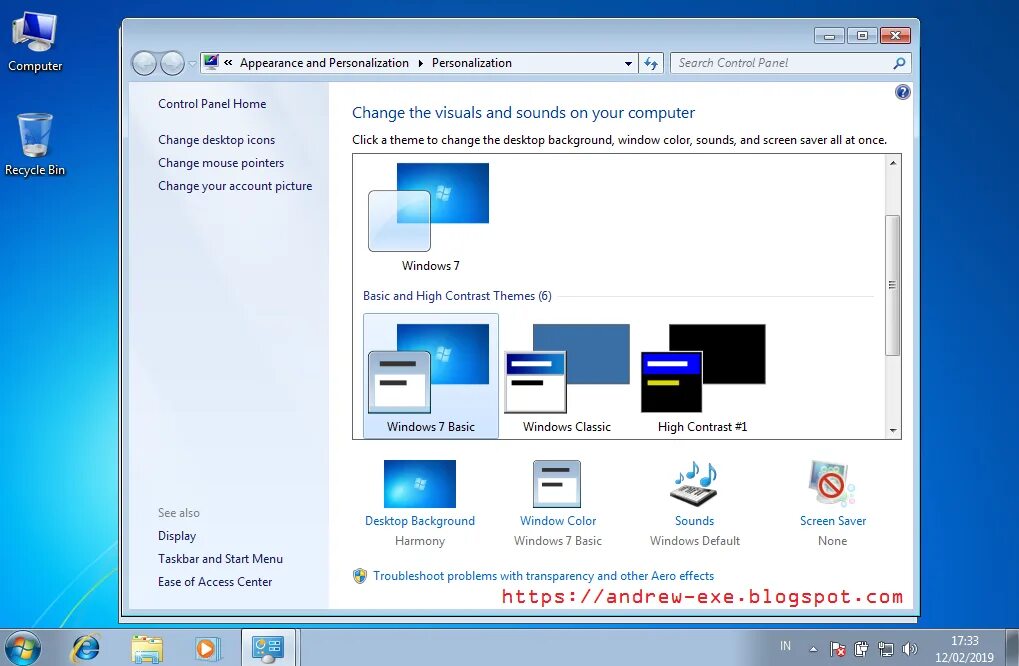The width and height of the screenshot is (1019, 666).
Task: Click the theme list scrollbar thumb
Action: [x=893, y=285]
